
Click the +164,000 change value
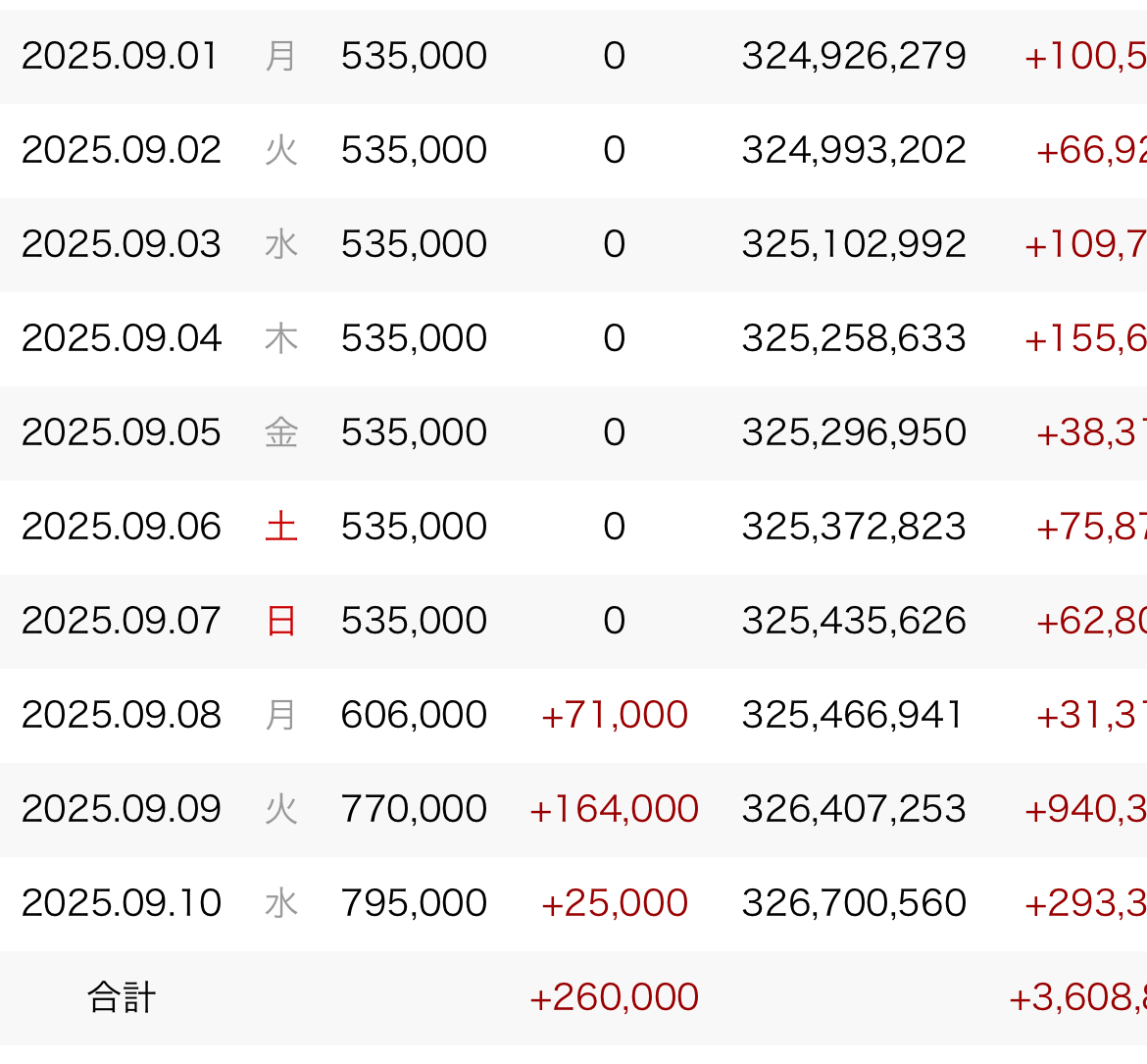(614, 809)
